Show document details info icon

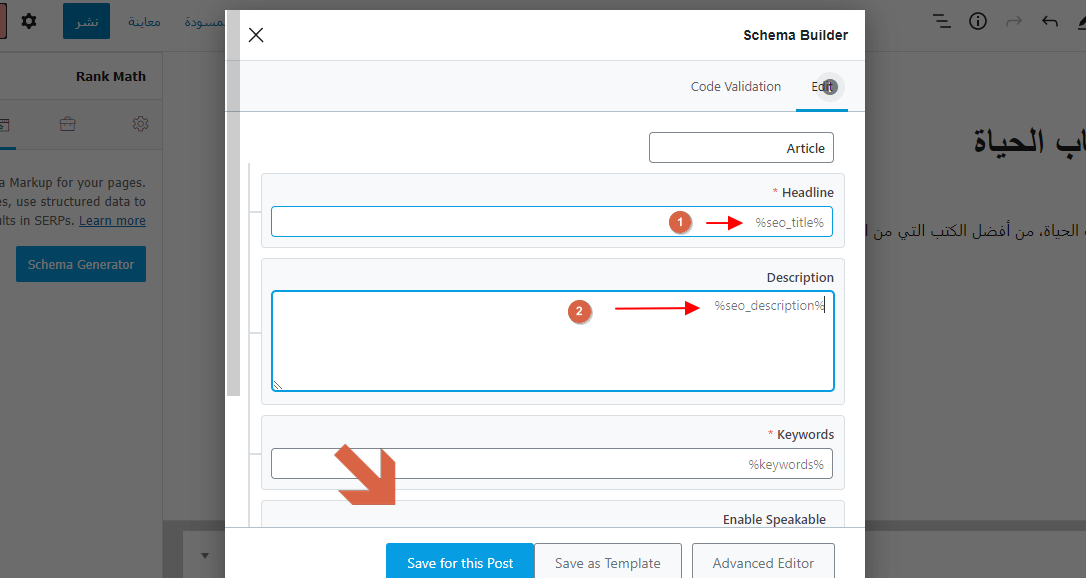pyautogui.click(x=978, y=21)
